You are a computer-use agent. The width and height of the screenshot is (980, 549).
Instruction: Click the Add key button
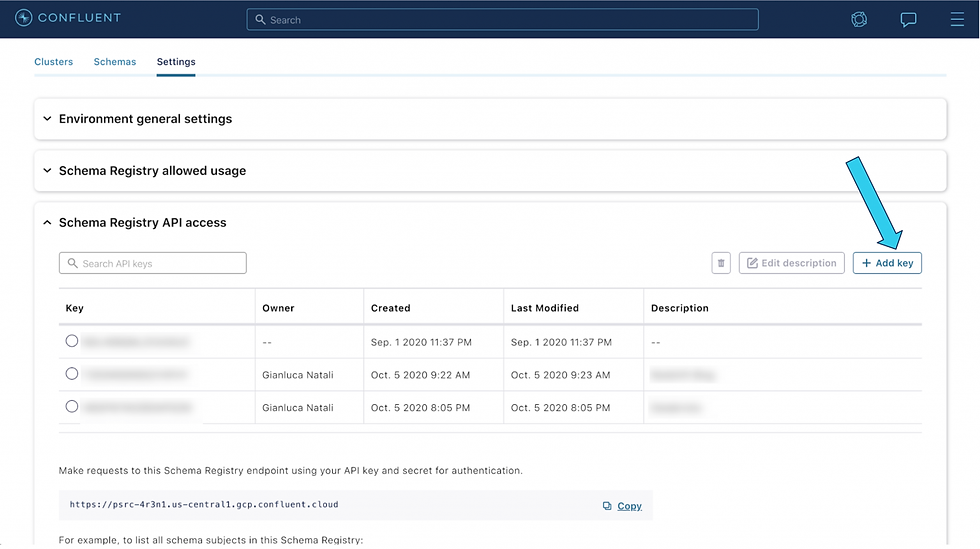pyautogui.click(x=887, y=263)
